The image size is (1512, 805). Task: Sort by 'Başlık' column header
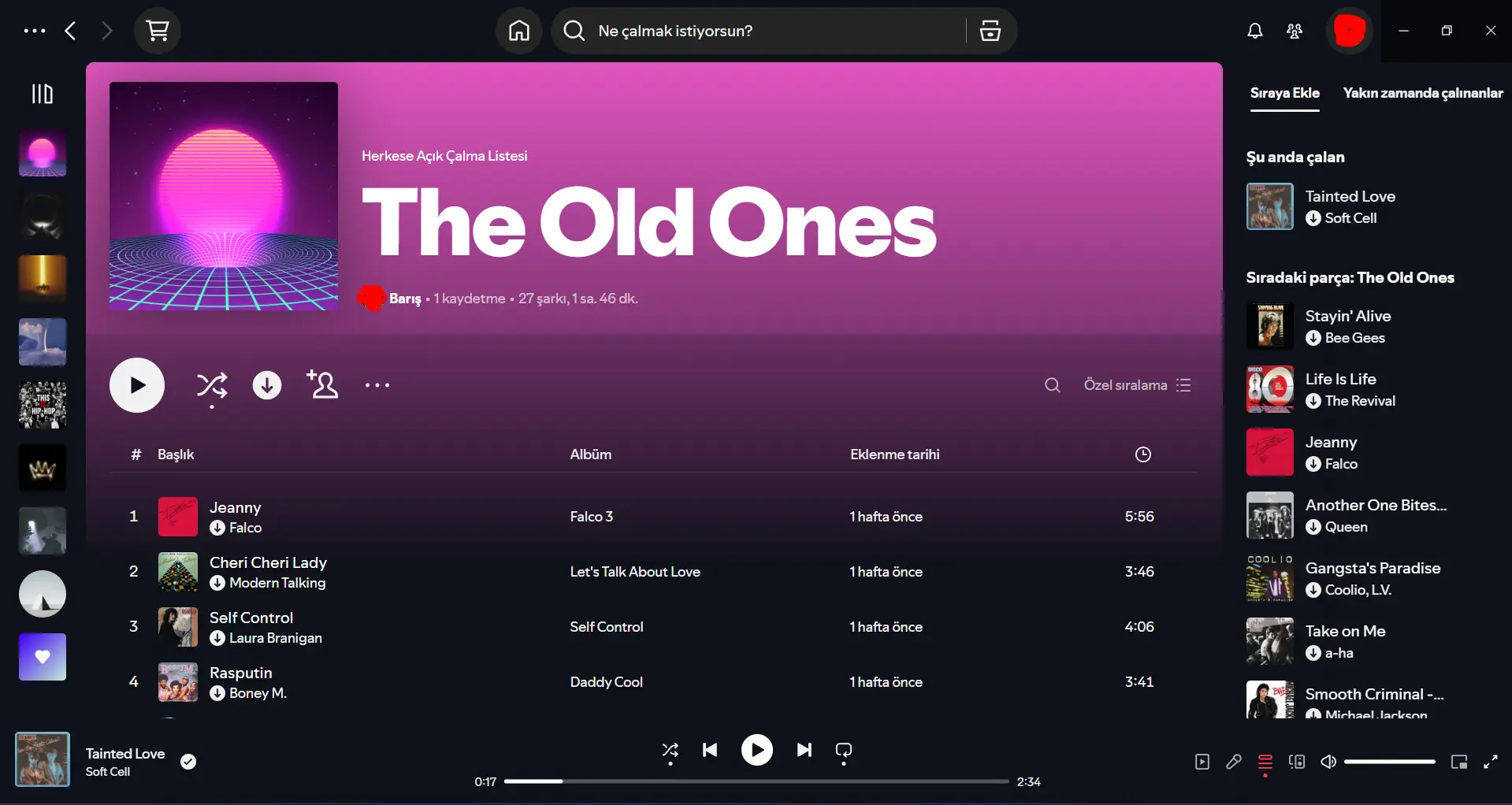click(x=176, y=454)
